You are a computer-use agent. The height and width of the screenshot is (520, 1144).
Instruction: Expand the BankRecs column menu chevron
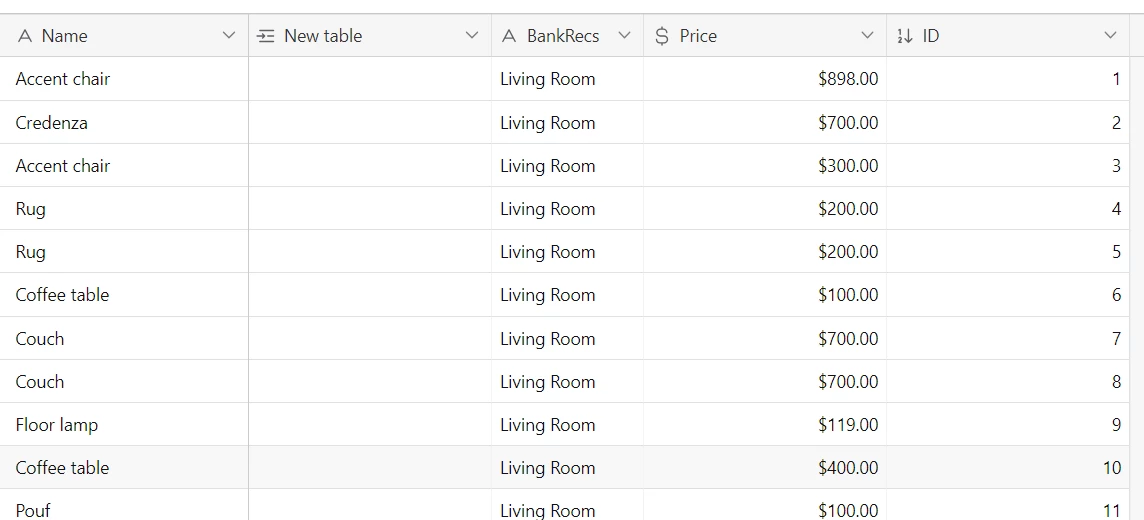coord(624,35)
